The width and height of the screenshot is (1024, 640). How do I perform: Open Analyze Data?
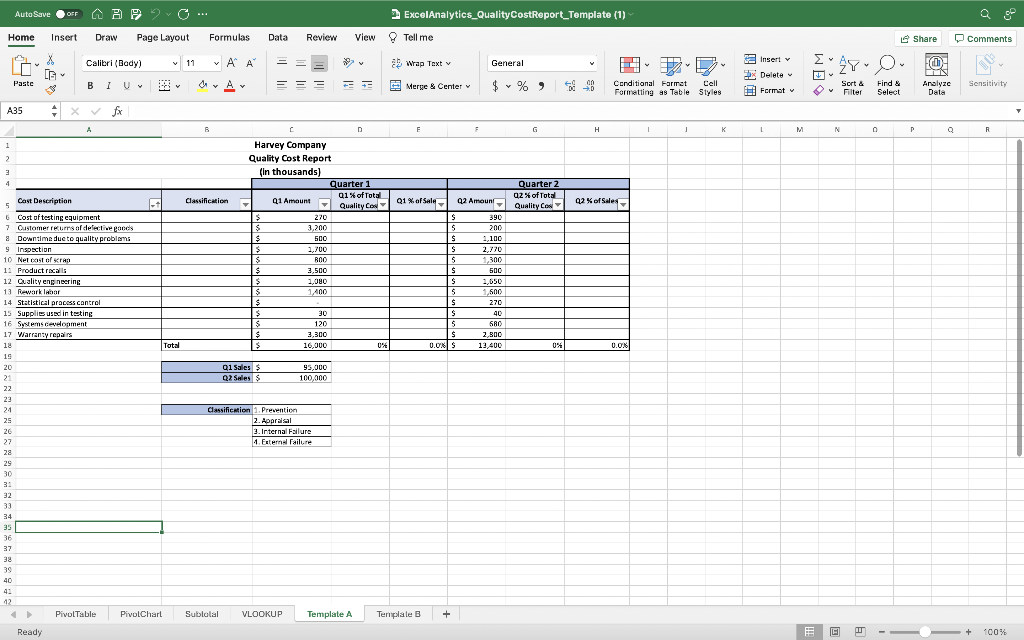pyautogui.click(x=935, y=72)
